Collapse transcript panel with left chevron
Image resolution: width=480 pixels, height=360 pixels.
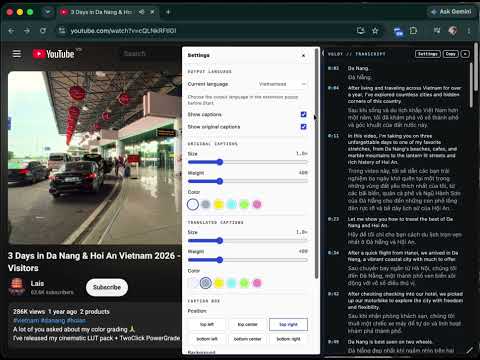click(323, 54)
